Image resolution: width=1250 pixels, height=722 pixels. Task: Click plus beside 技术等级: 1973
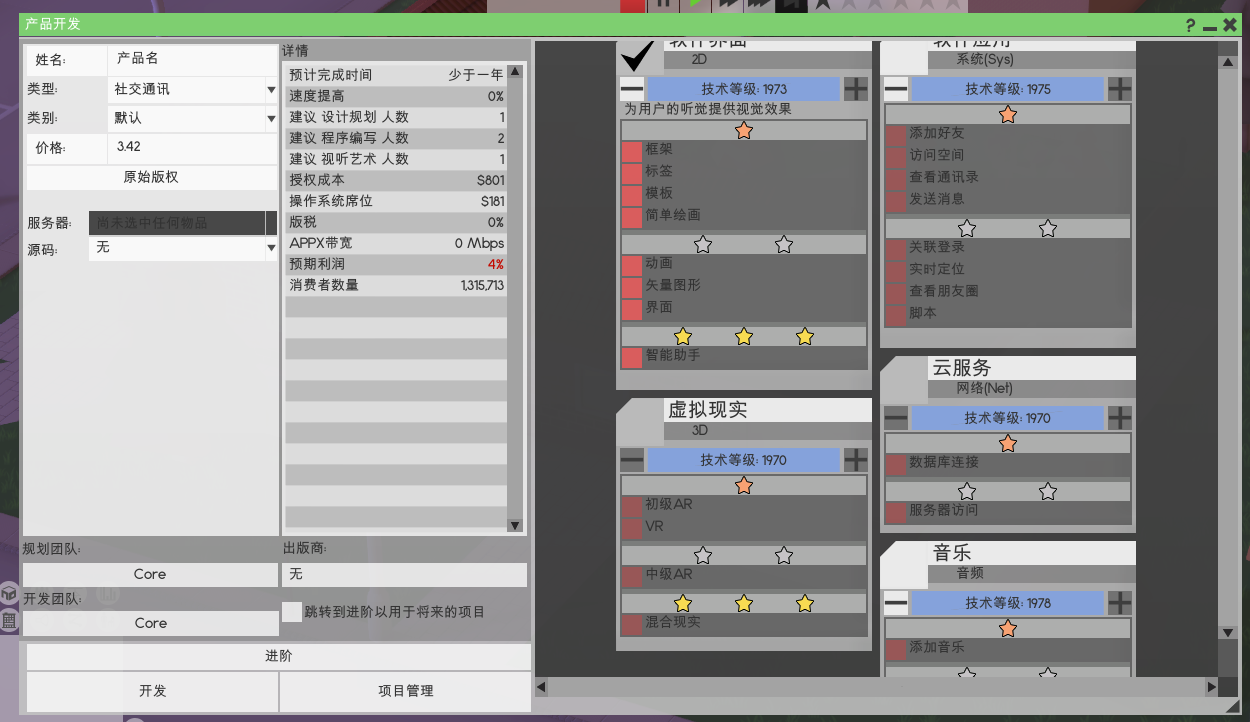point(855,89)
